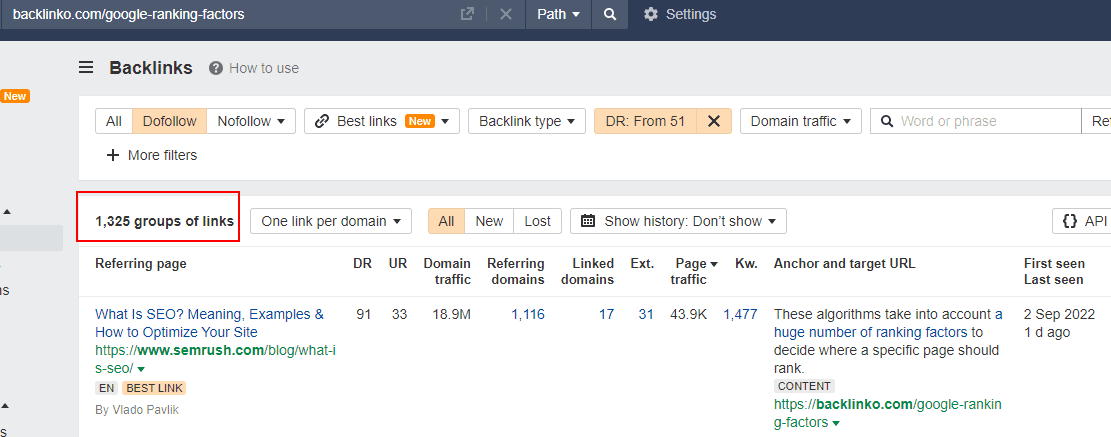Click the CONTENT badge
The image size is (1111, 437).
(804, 386)
